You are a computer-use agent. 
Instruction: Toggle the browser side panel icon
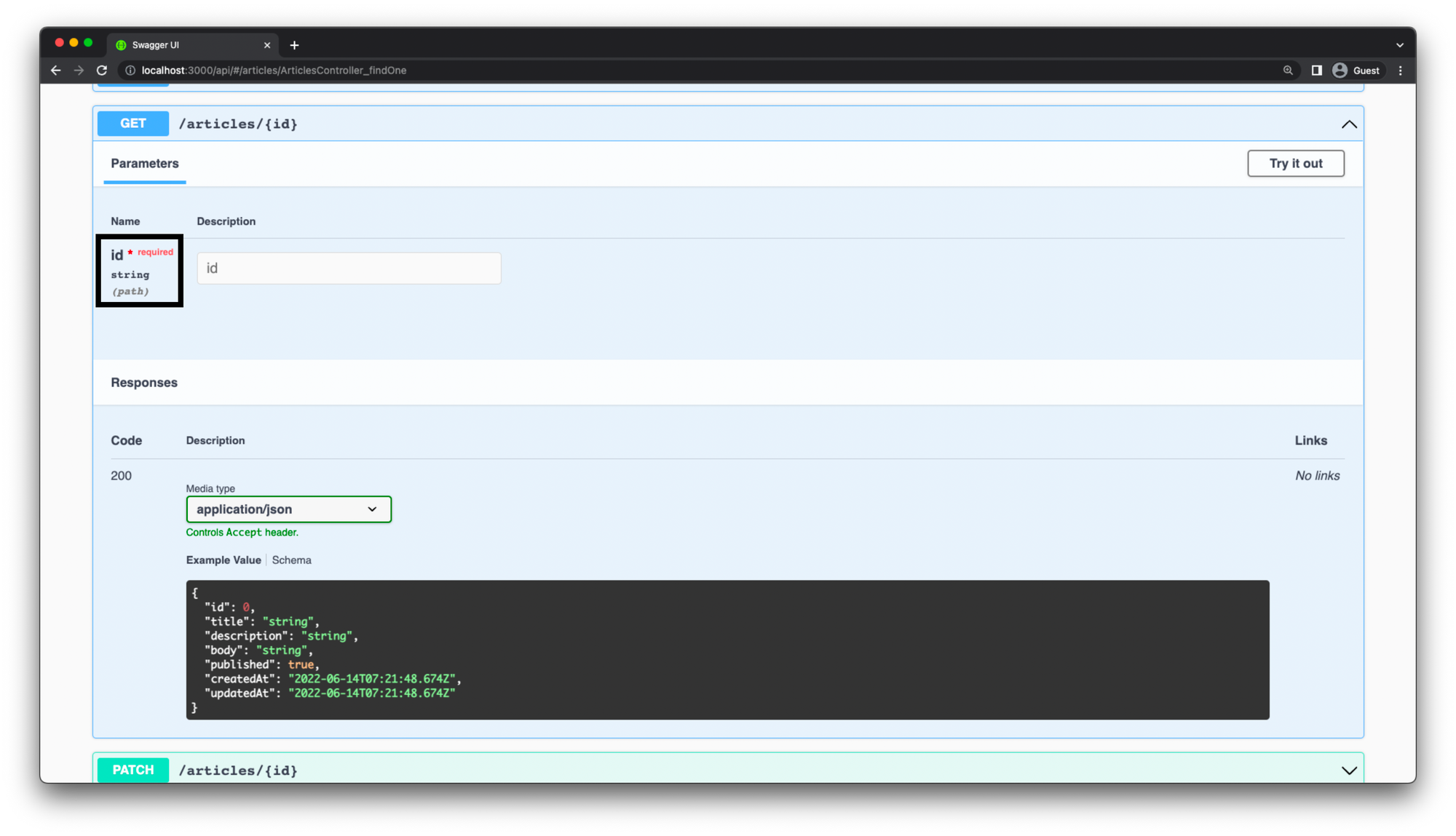[x=1316, y=71]
